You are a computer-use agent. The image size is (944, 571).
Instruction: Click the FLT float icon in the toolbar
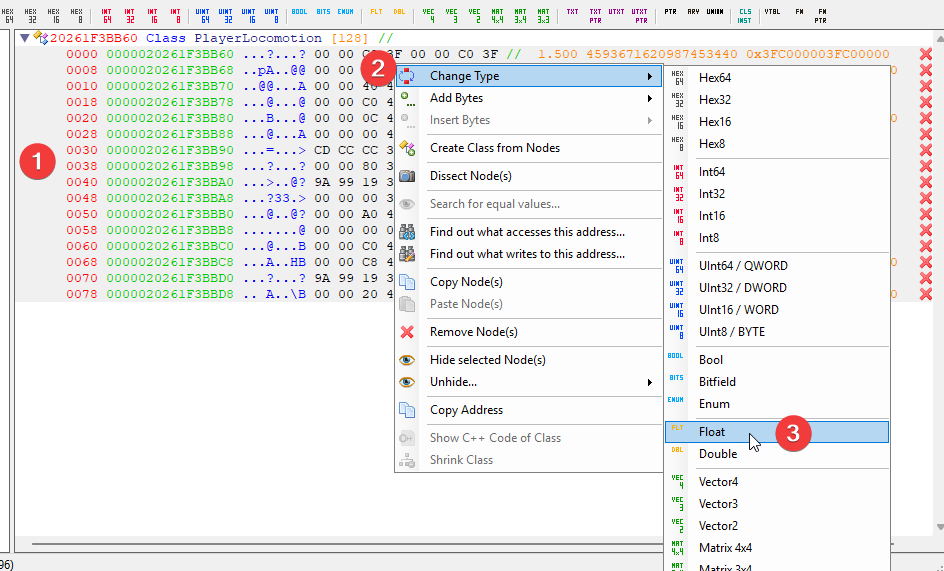(x=376, y=12)
